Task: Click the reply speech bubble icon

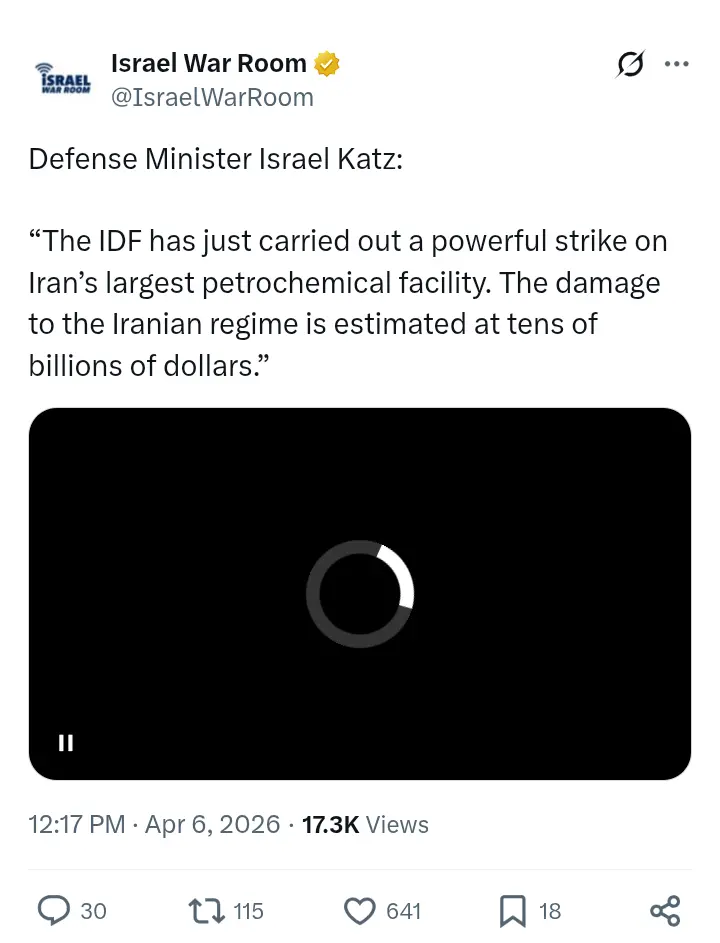Action: [53, 910]
